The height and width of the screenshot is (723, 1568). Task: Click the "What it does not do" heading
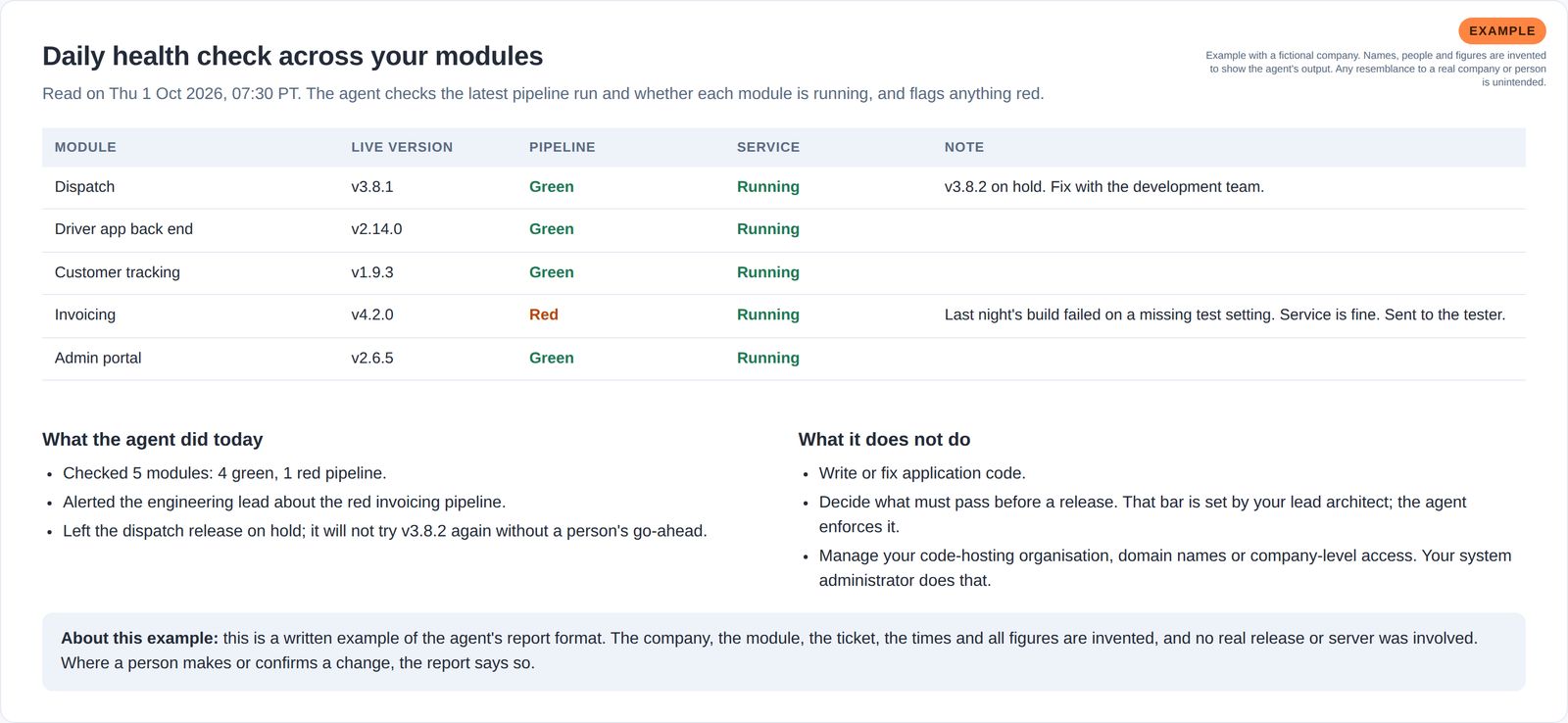(x=885, y=440)
